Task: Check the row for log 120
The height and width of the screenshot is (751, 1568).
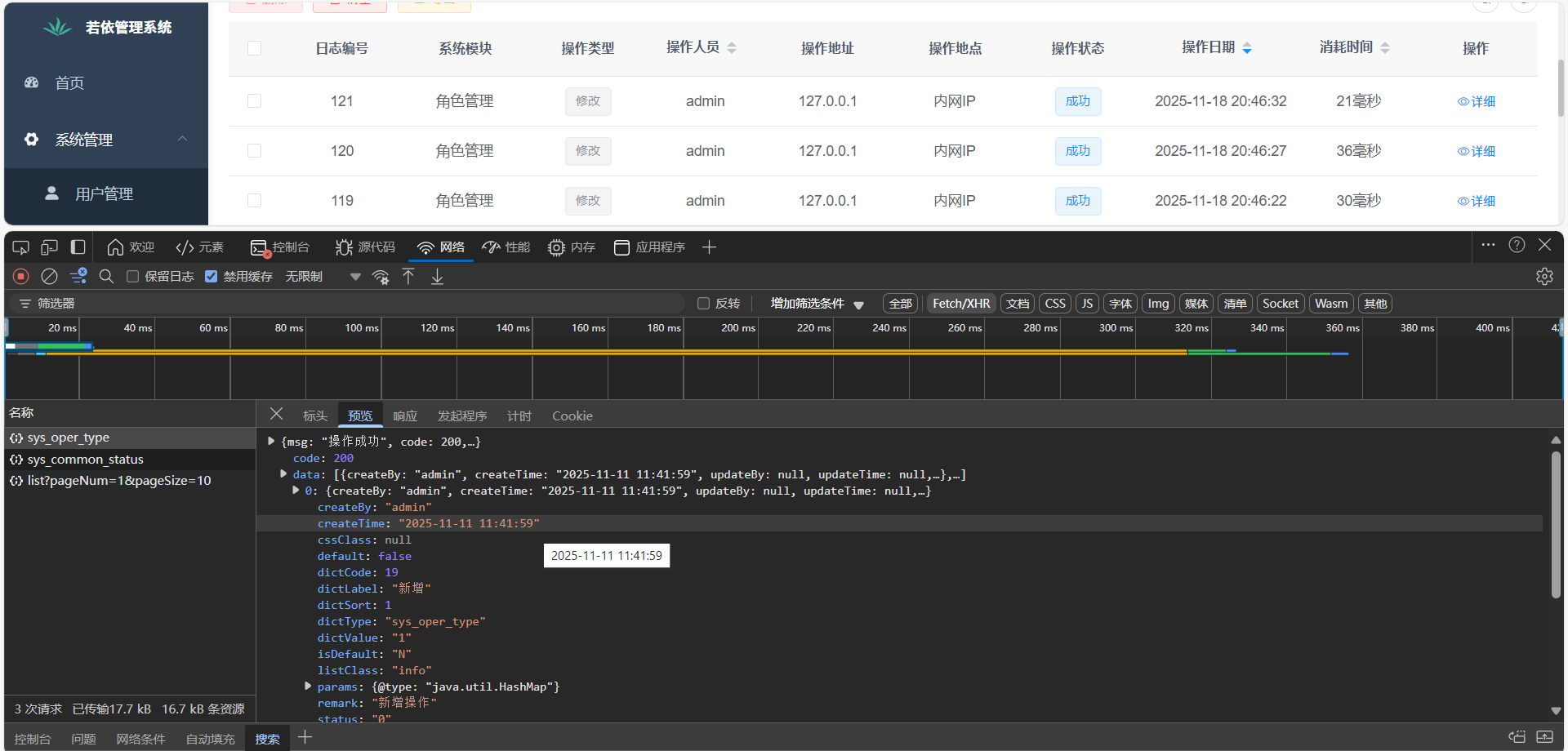Action: [x=255, y=151]
